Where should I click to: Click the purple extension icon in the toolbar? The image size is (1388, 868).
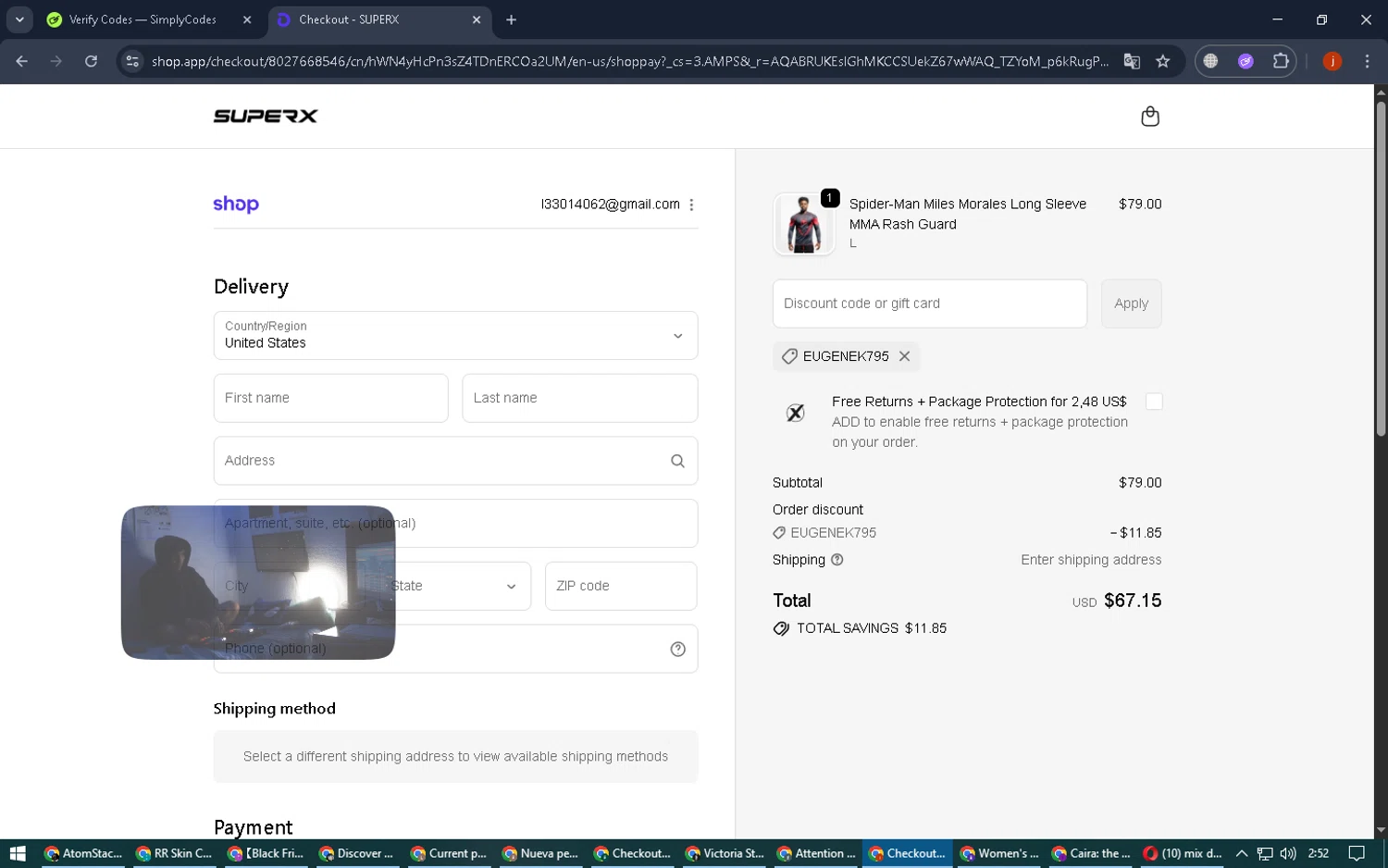[x=1245, y=61]
